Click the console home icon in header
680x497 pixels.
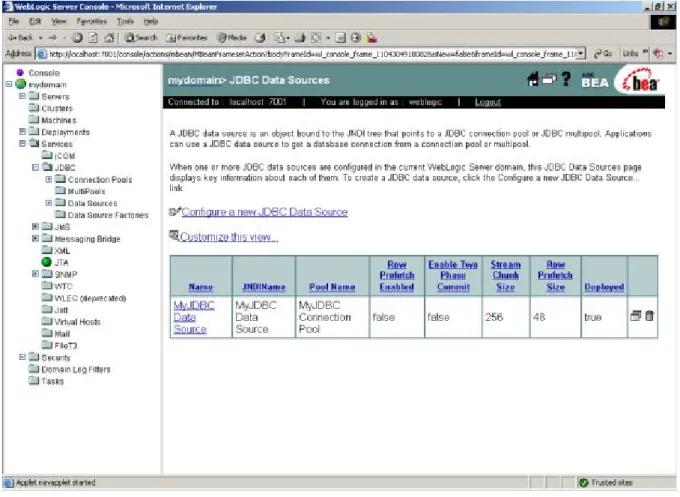[533, 79]
